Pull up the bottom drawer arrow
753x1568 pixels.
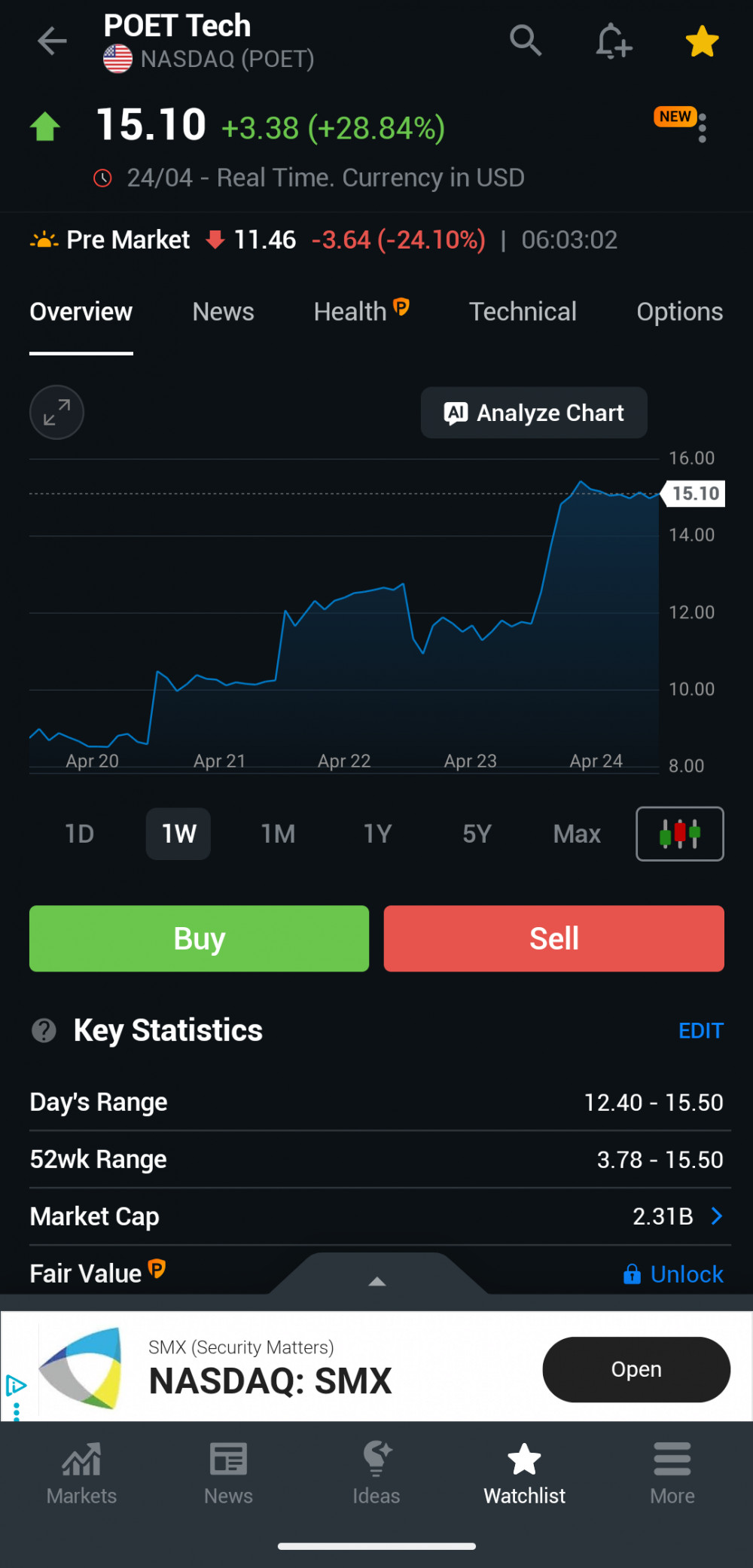[377, 1281]
